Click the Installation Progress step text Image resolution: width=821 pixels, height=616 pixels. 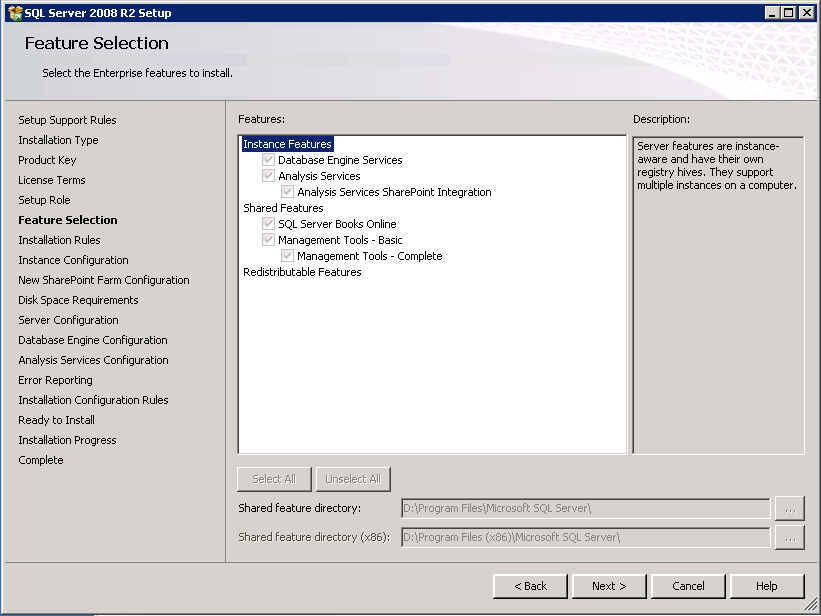(x=67, y=440)
